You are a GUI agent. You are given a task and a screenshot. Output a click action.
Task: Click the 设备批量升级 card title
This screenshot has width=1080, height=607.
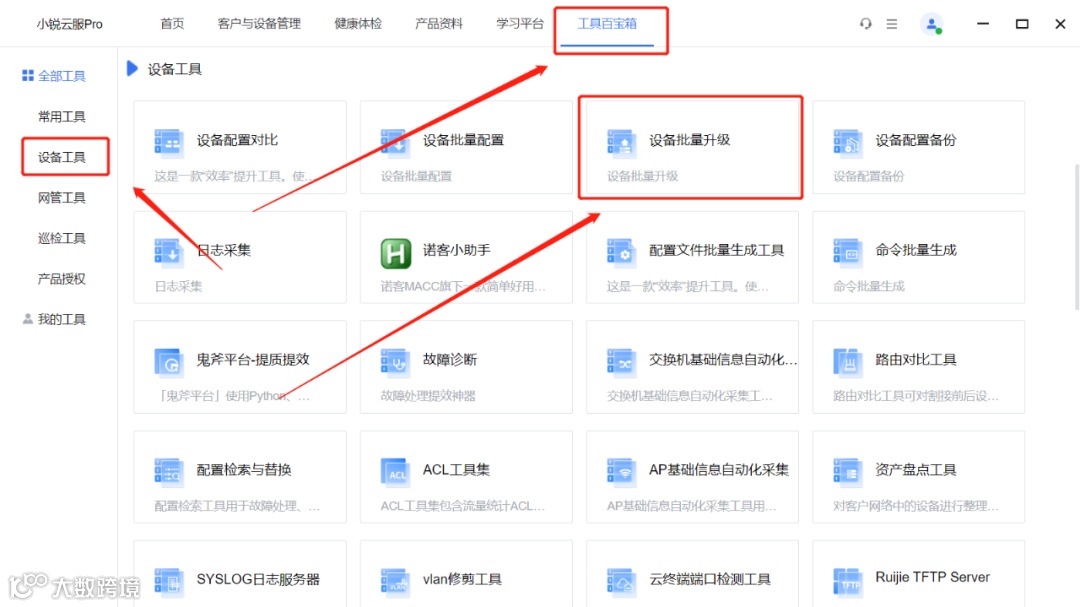pos(689,140)
